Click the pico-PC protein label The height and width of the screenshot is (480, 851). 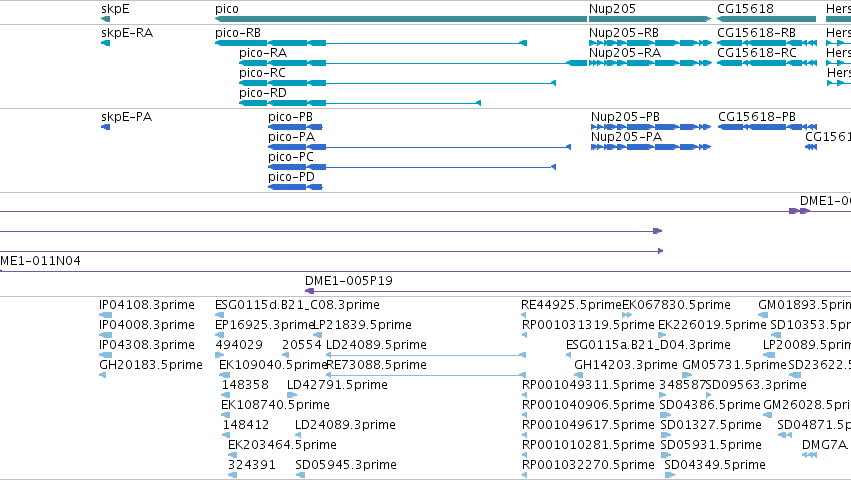click(291, 157)
